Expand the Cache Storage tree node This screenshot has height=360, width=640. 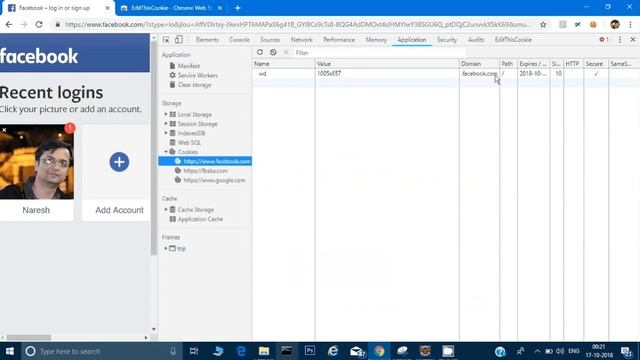pos(166,209)
